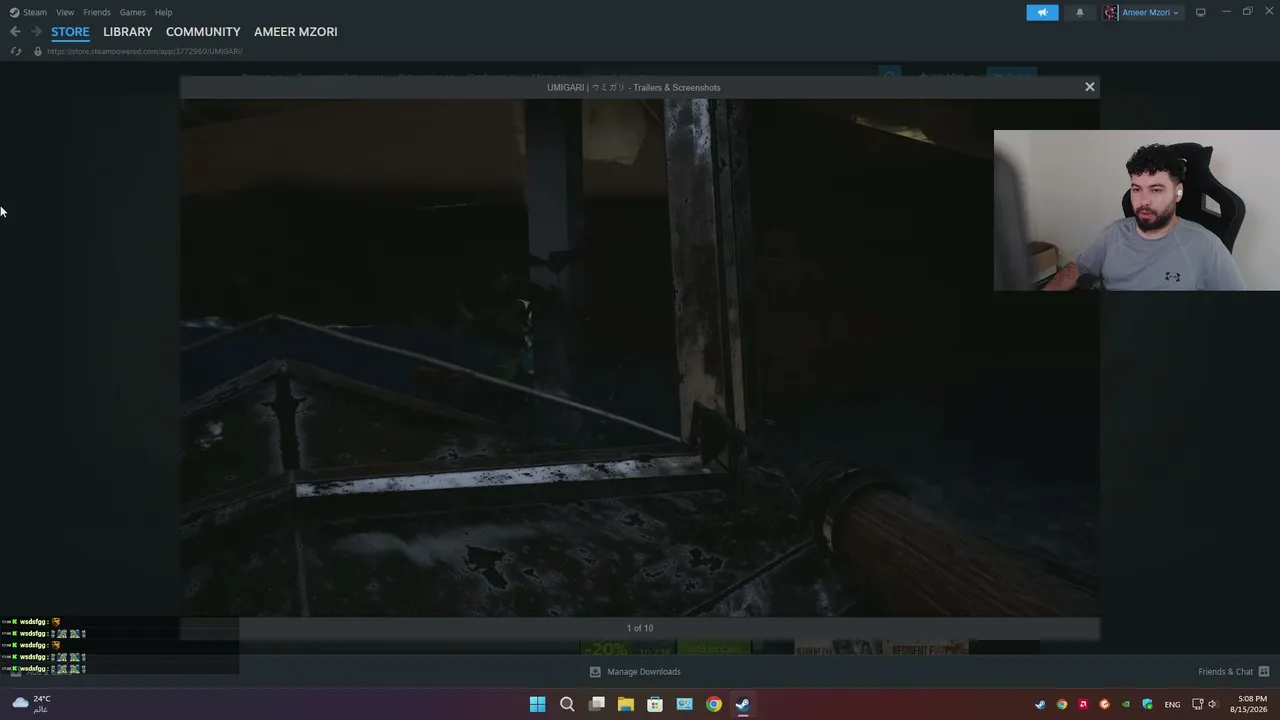Image resolution: width=1280 pixels, height=720 pixels.
Task: Click the "1 of 10" screenshot counter
Action: pyautogui.click(x=640, y=628)
